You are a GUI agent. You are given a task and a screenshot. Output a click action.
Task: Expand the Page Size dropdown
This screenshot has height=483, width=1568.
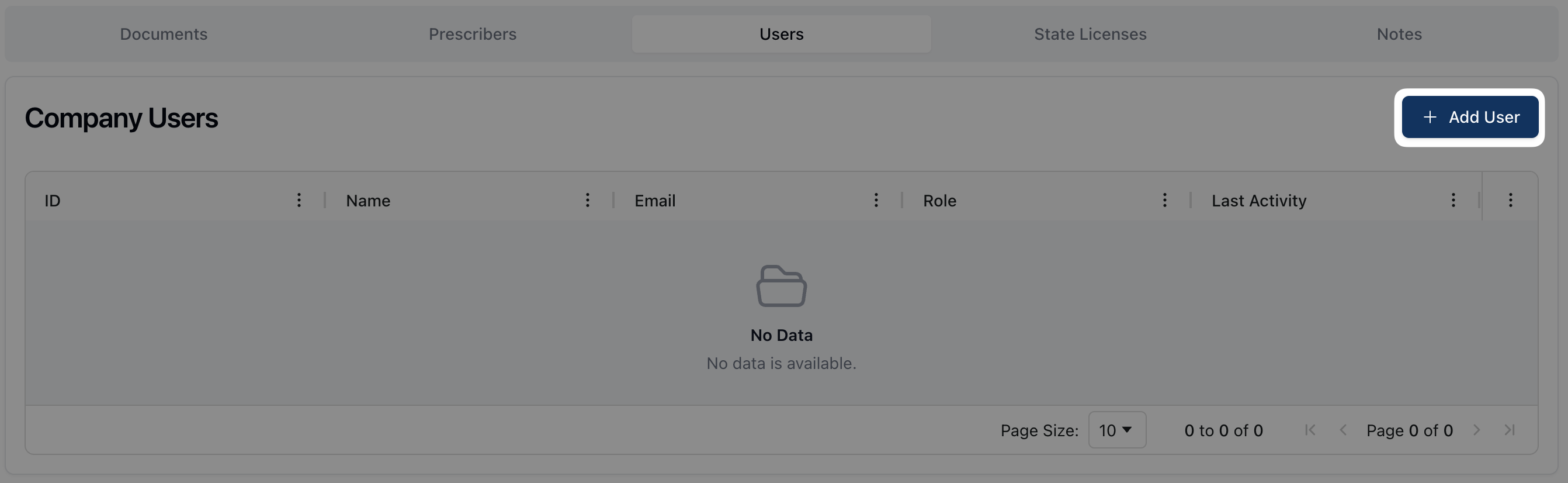click(x=1116, y=430)
